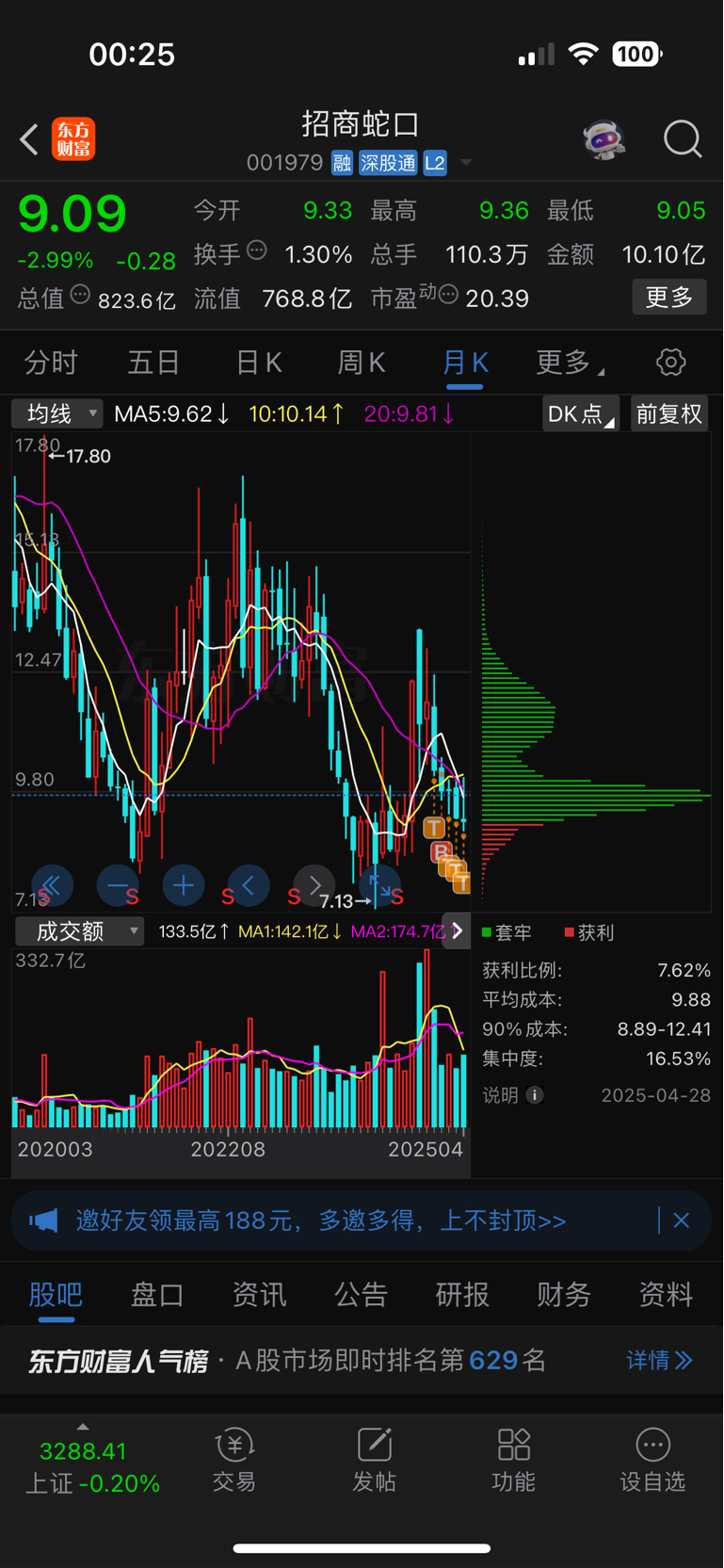Open chart settings gear icon

click(670, 363)
